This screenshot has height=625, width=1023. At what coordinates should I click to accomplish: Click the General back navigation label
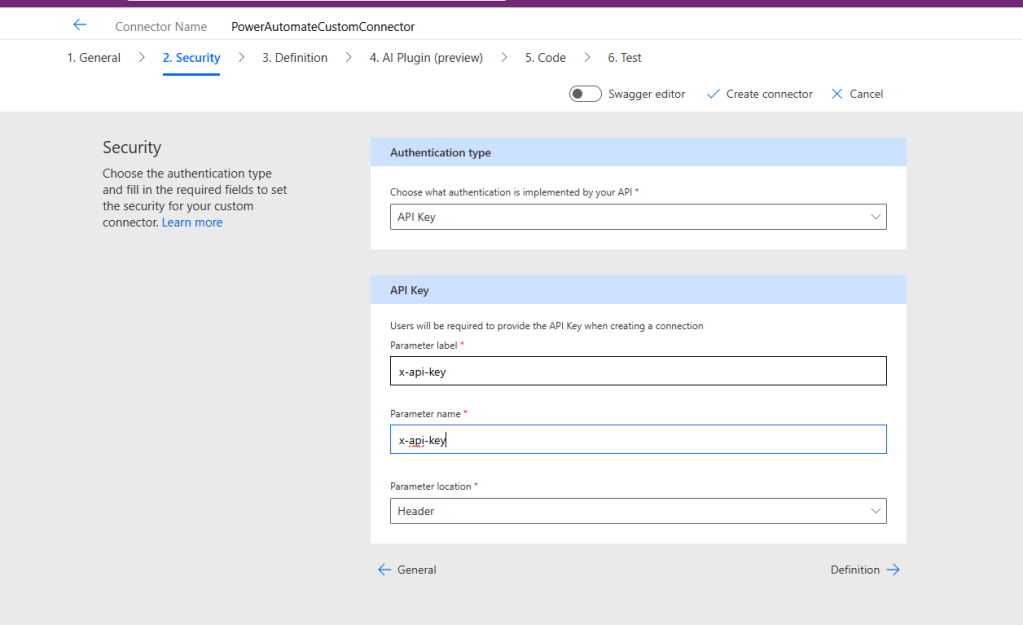416,570
